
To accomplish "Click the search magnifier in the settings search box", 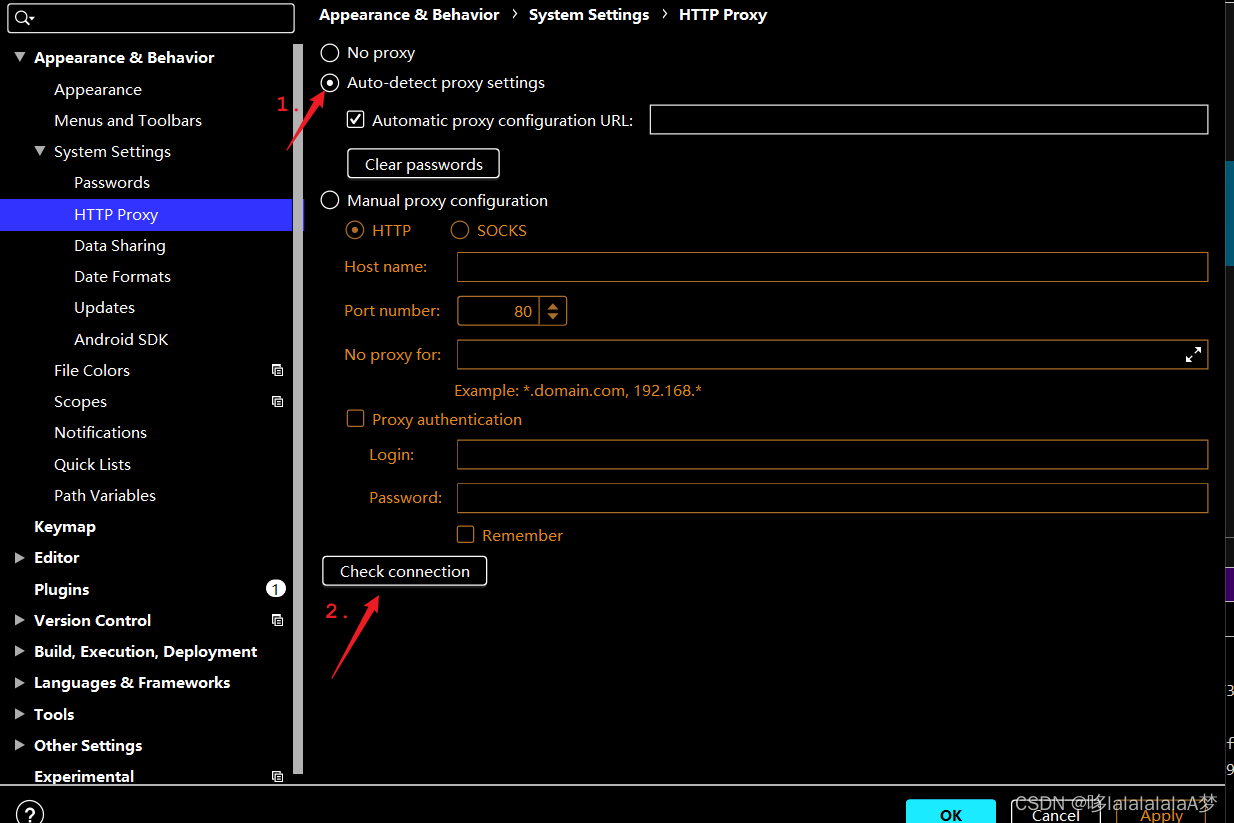I will tap(22, 18).
